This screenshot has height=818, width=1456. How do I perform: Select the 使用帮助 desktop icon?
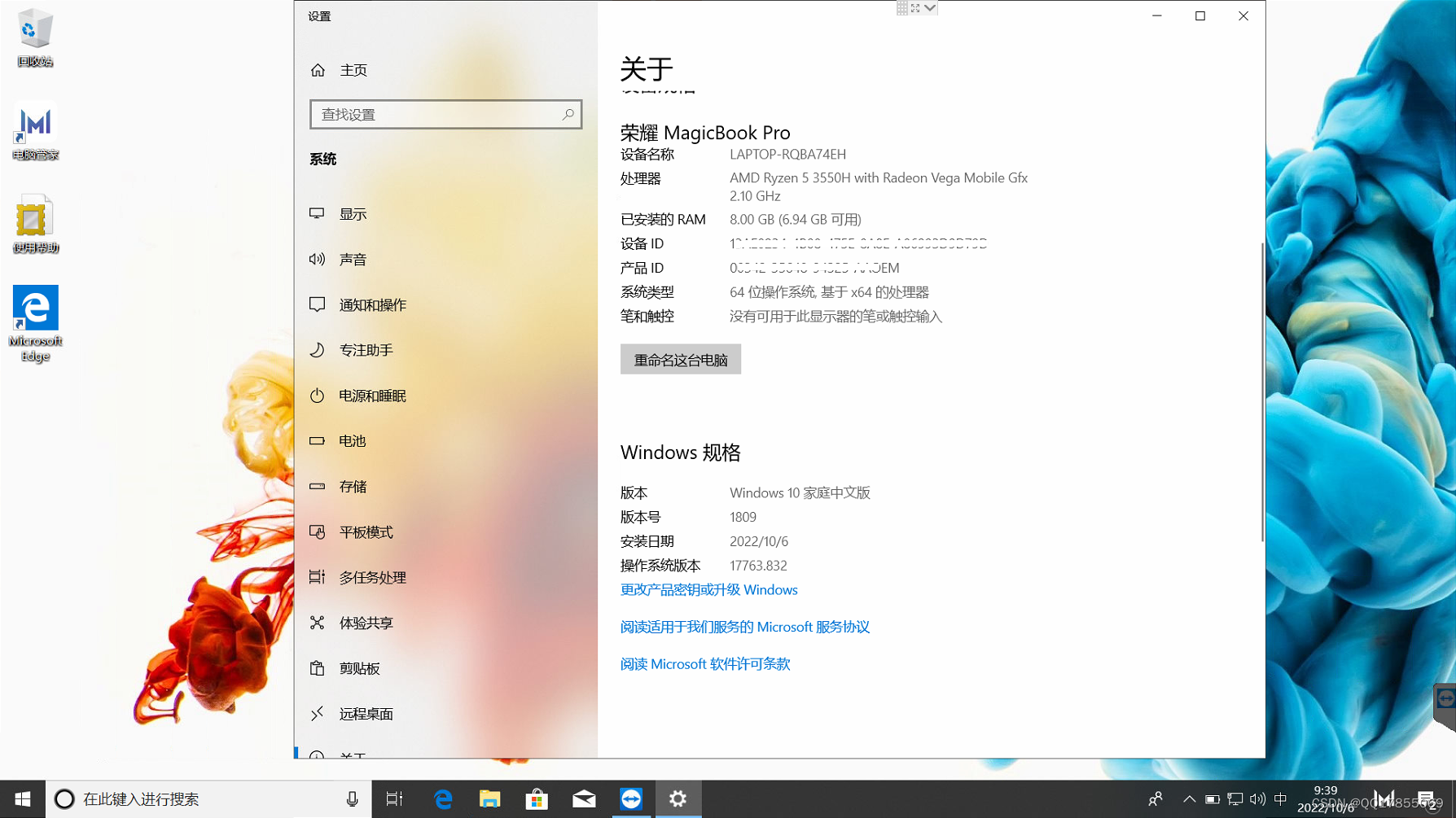(x=35, y=225)
